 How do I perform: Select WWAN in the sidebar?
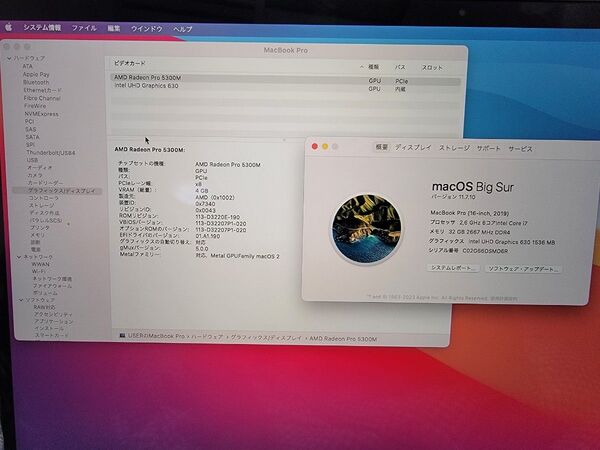click(41, 264)
